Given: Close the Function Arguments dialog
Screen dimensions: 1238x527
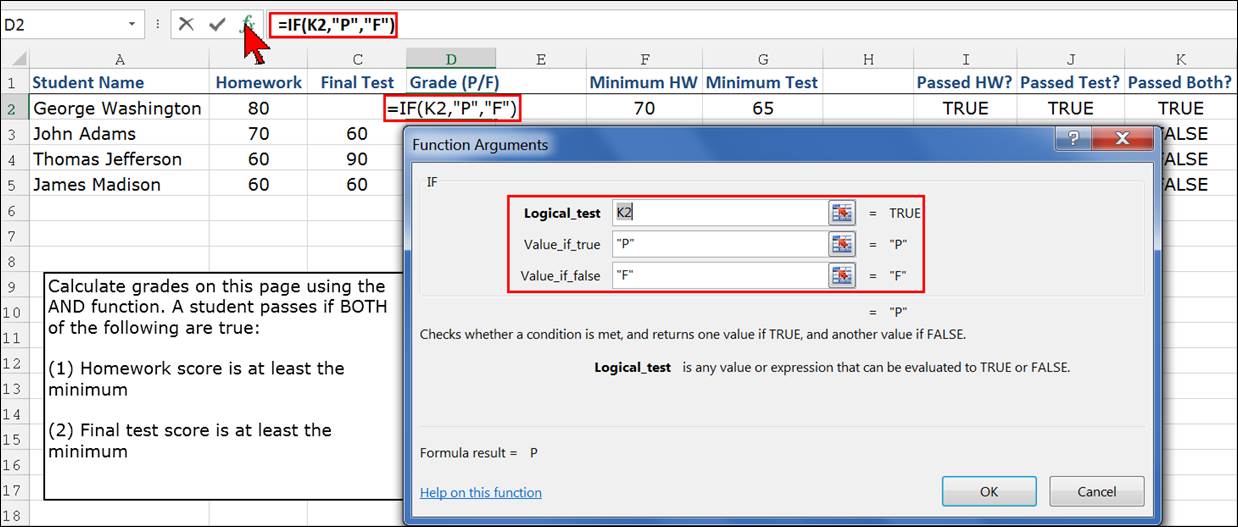Looking at the screenshot, I should pos(1121,140).
